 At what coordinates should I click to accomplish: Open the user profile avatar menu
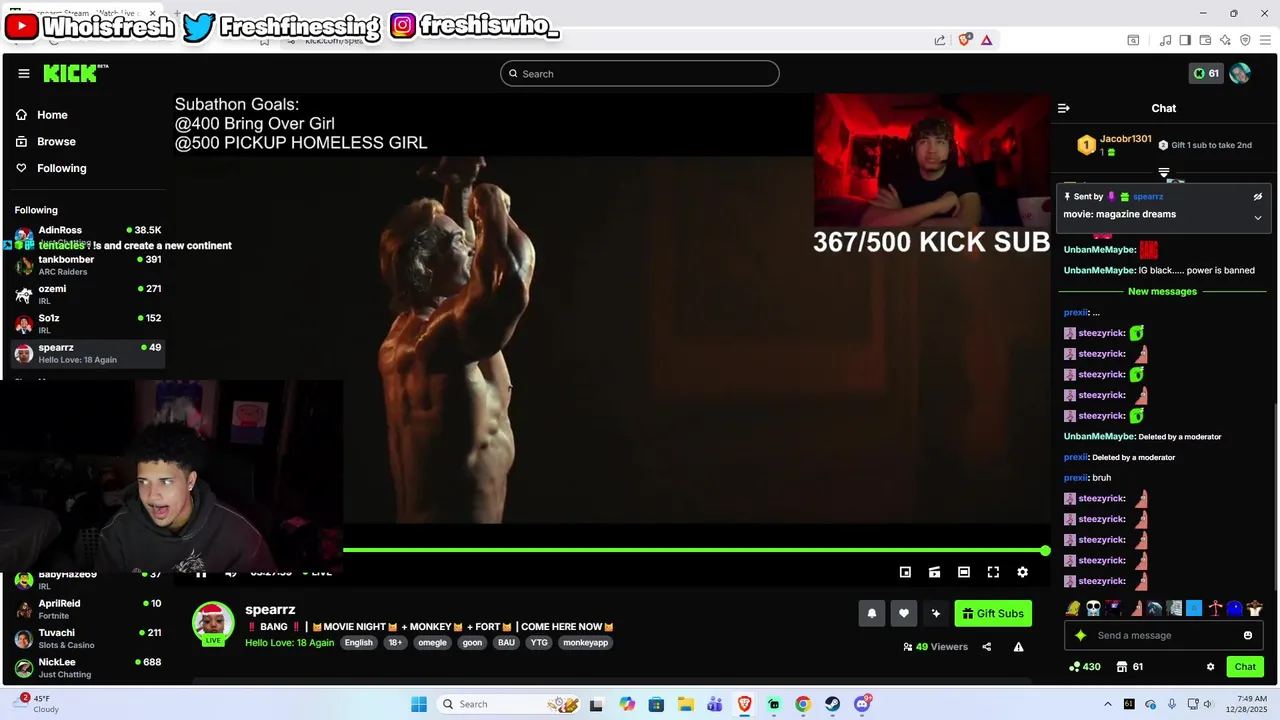[1240, 73]
